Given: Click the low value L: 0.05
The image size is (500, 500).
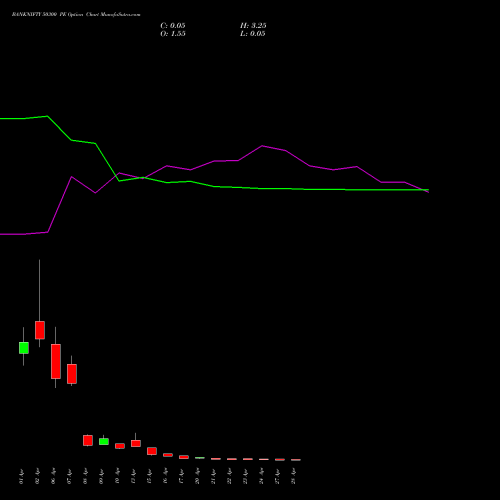Looking at the screenshot, I should (253, 34).
